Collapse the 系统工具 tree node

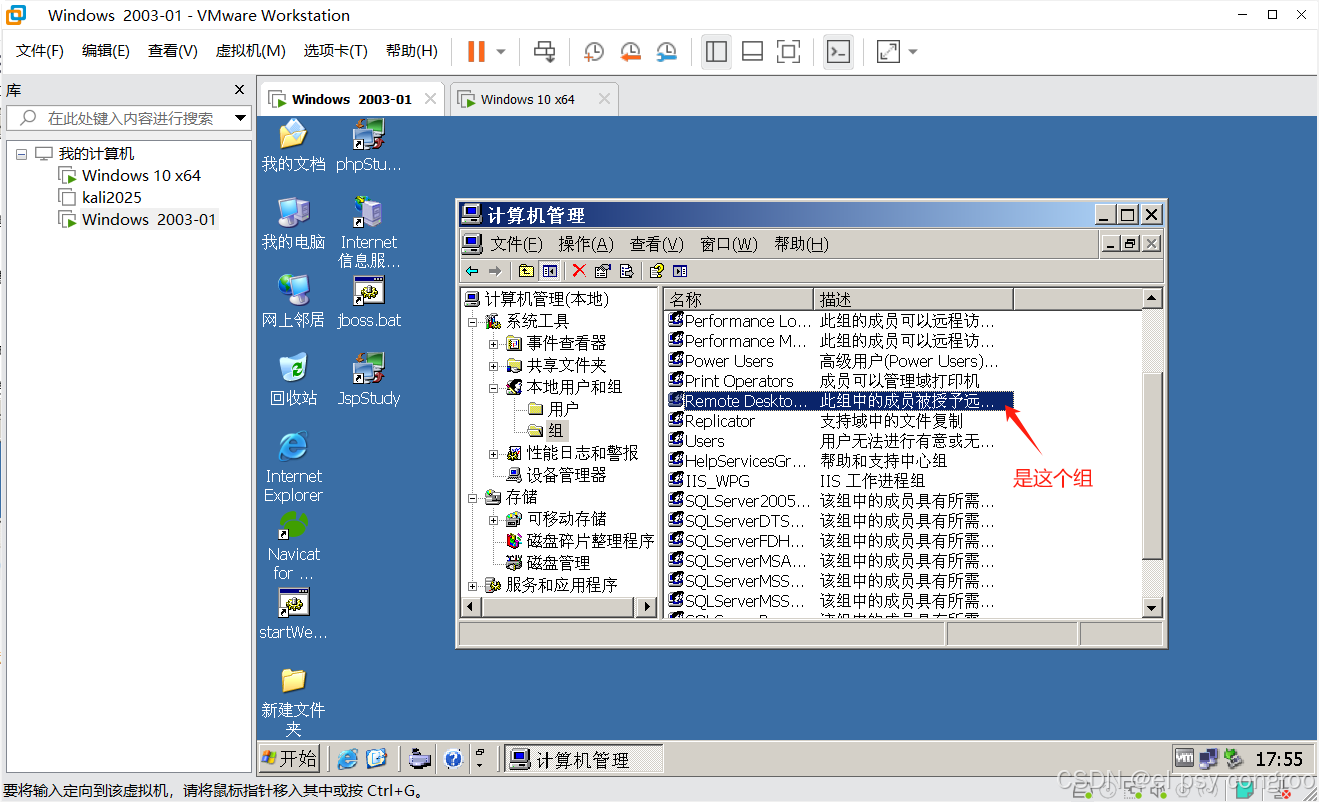[472, 321]
